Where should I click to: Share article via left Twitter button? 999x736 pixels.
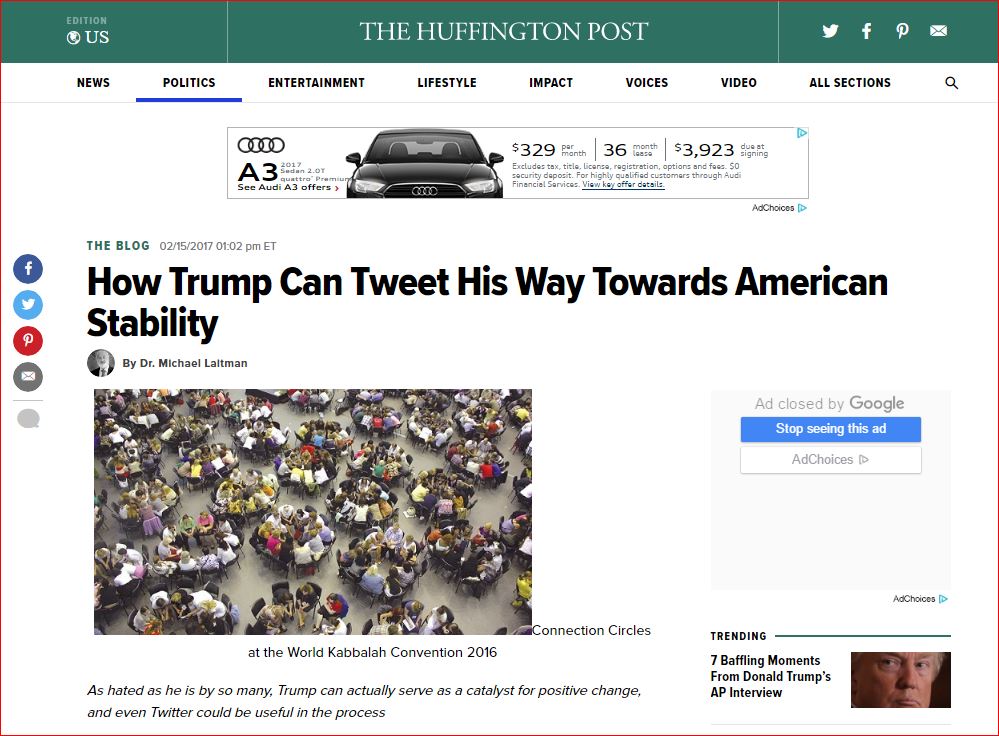click(28, 305)
